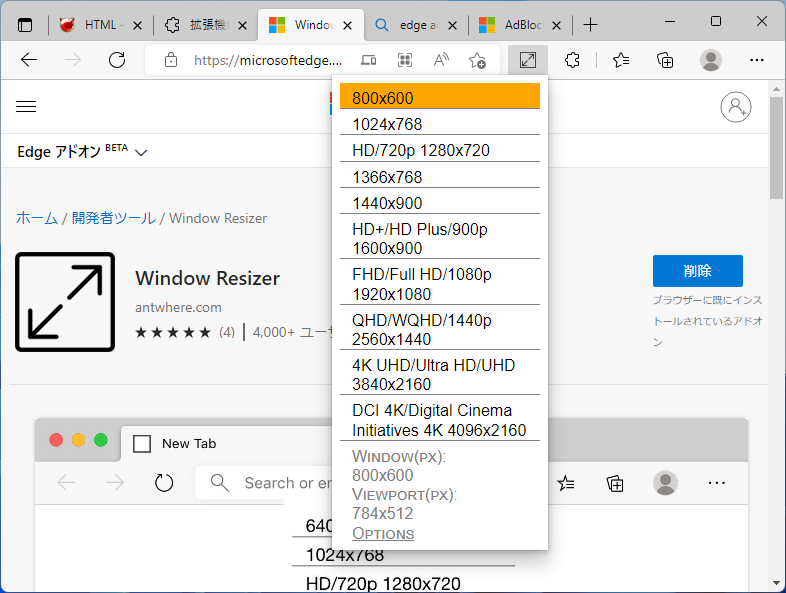
Task: Click the Window Resizer title text
Action: [x=208, y=278]
